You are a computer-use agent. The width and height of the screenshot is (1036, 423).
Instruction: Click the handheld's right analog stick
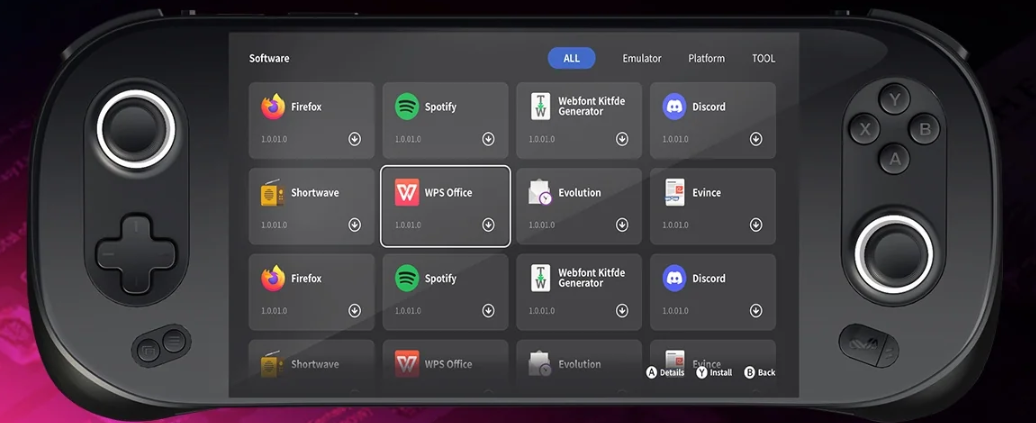pyautogui.click(x=894, y=254)
